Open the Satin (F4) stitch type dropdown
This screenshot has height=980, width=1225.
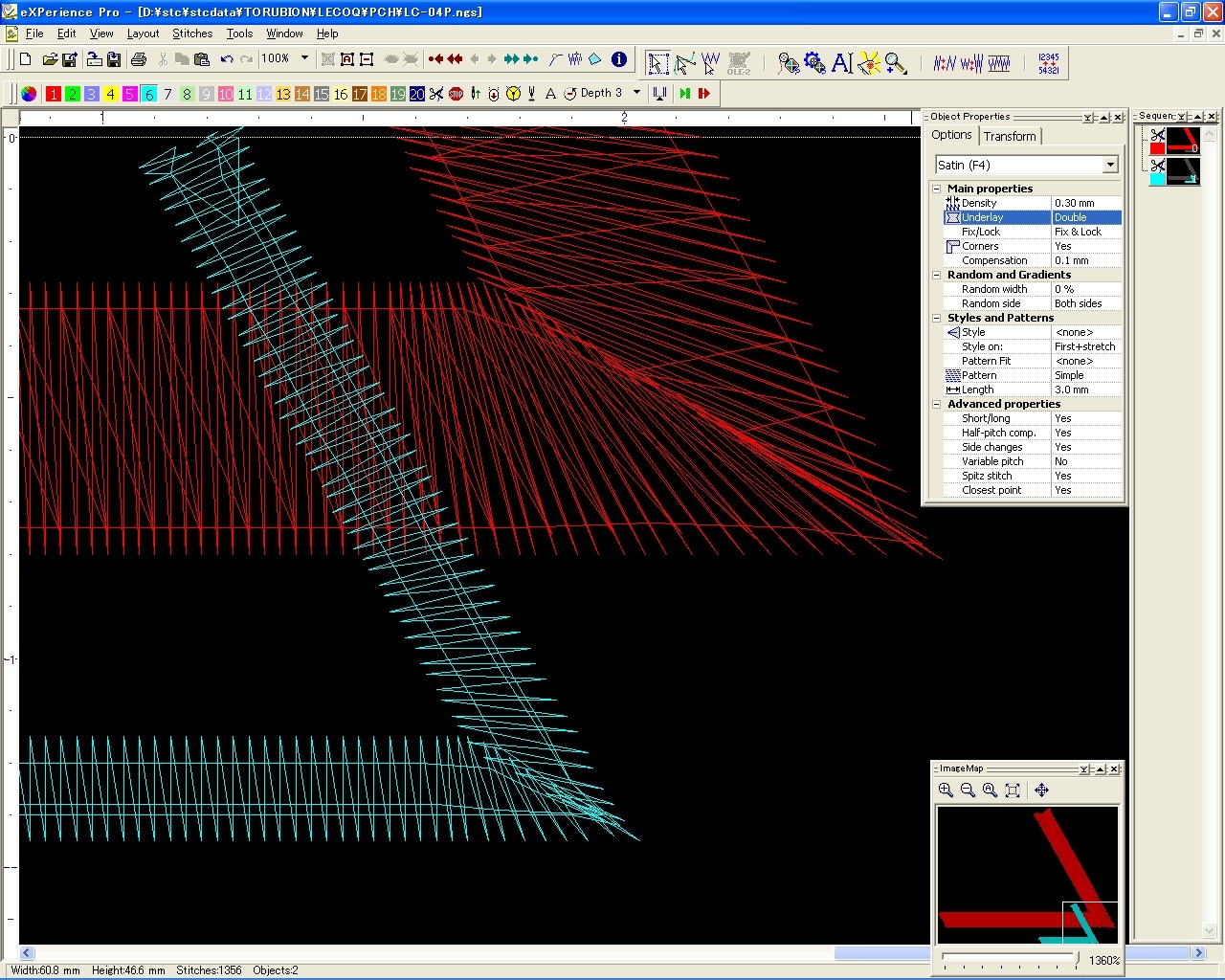[x=1110, y=165]
